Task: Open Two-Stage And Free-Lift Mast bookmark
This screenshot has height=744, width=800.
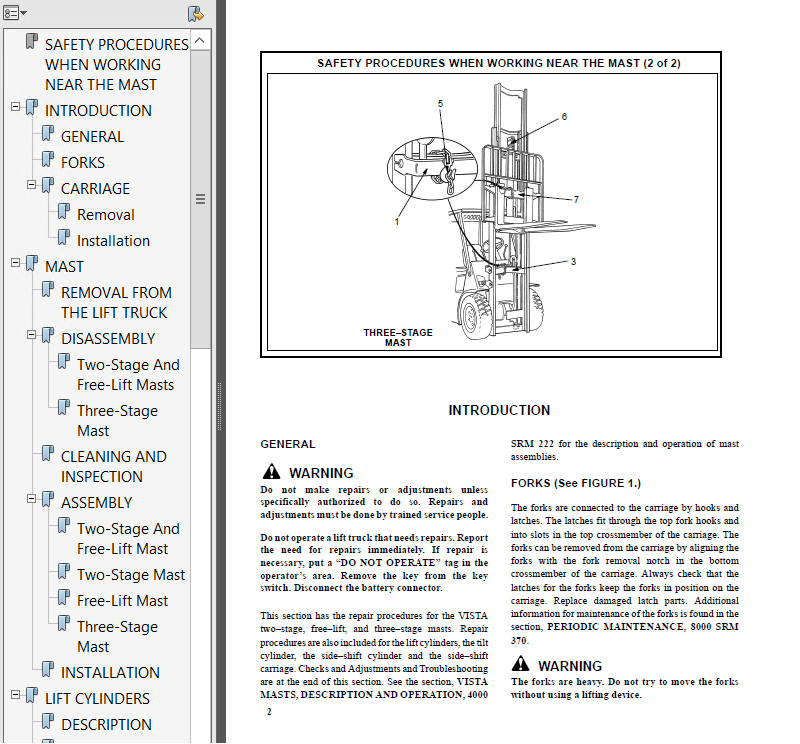Action: click(x=128, y=538)
